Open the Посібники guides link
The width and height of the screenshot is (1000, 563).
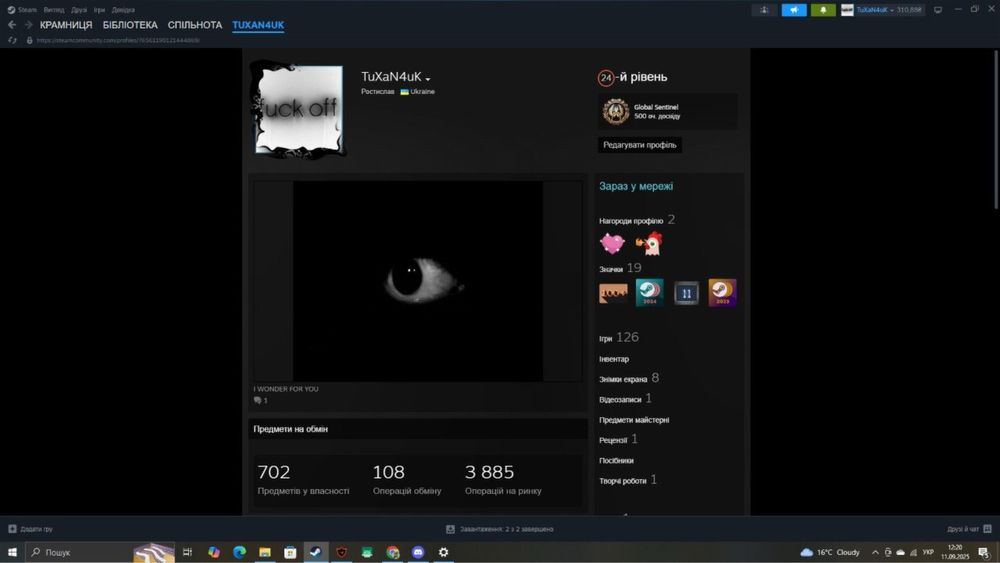(616, 460)
